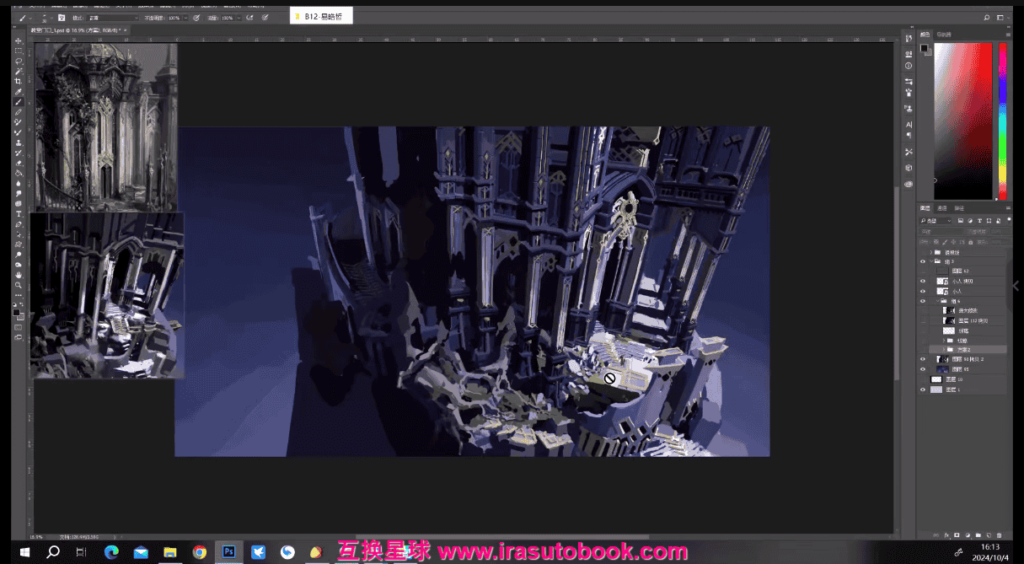This screenshot has height=564, width=1024.
Task: Open the Windows Start menu
Action: [22, 551]
